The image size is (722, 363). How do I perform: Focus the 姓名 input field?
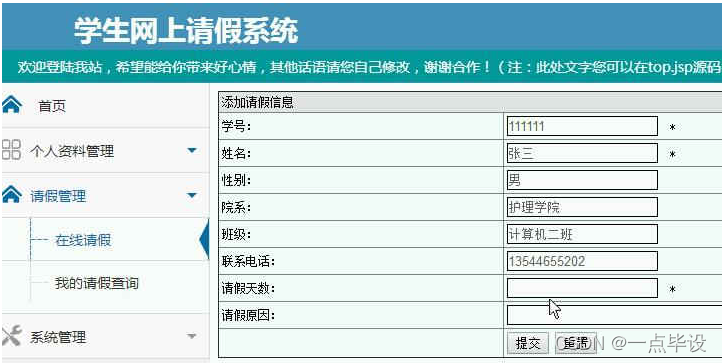pyautogui.click(x=582, y=153)
